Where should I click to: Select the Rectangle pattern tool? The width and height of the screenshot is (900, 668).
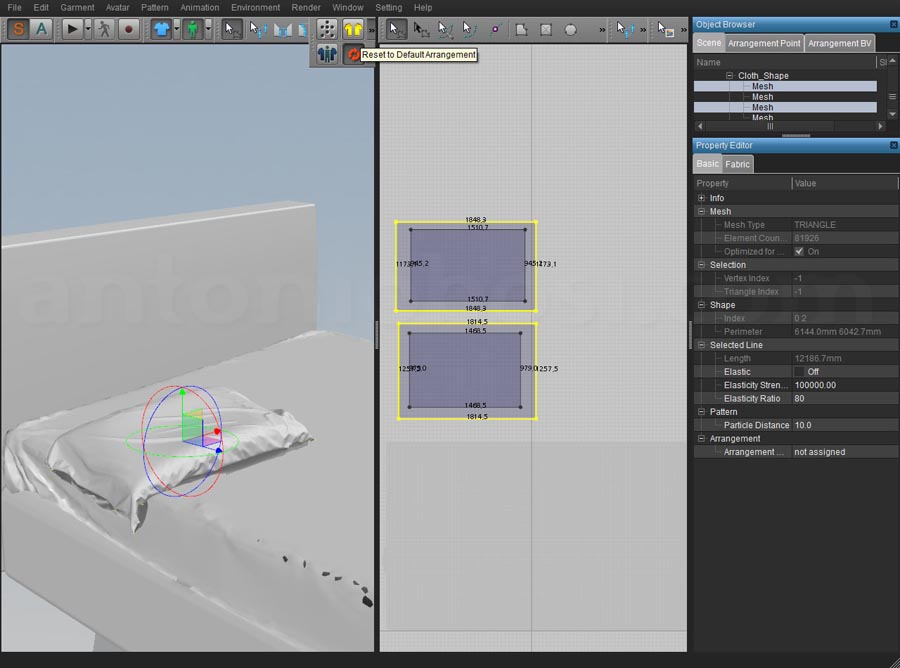tap(546, 29)
